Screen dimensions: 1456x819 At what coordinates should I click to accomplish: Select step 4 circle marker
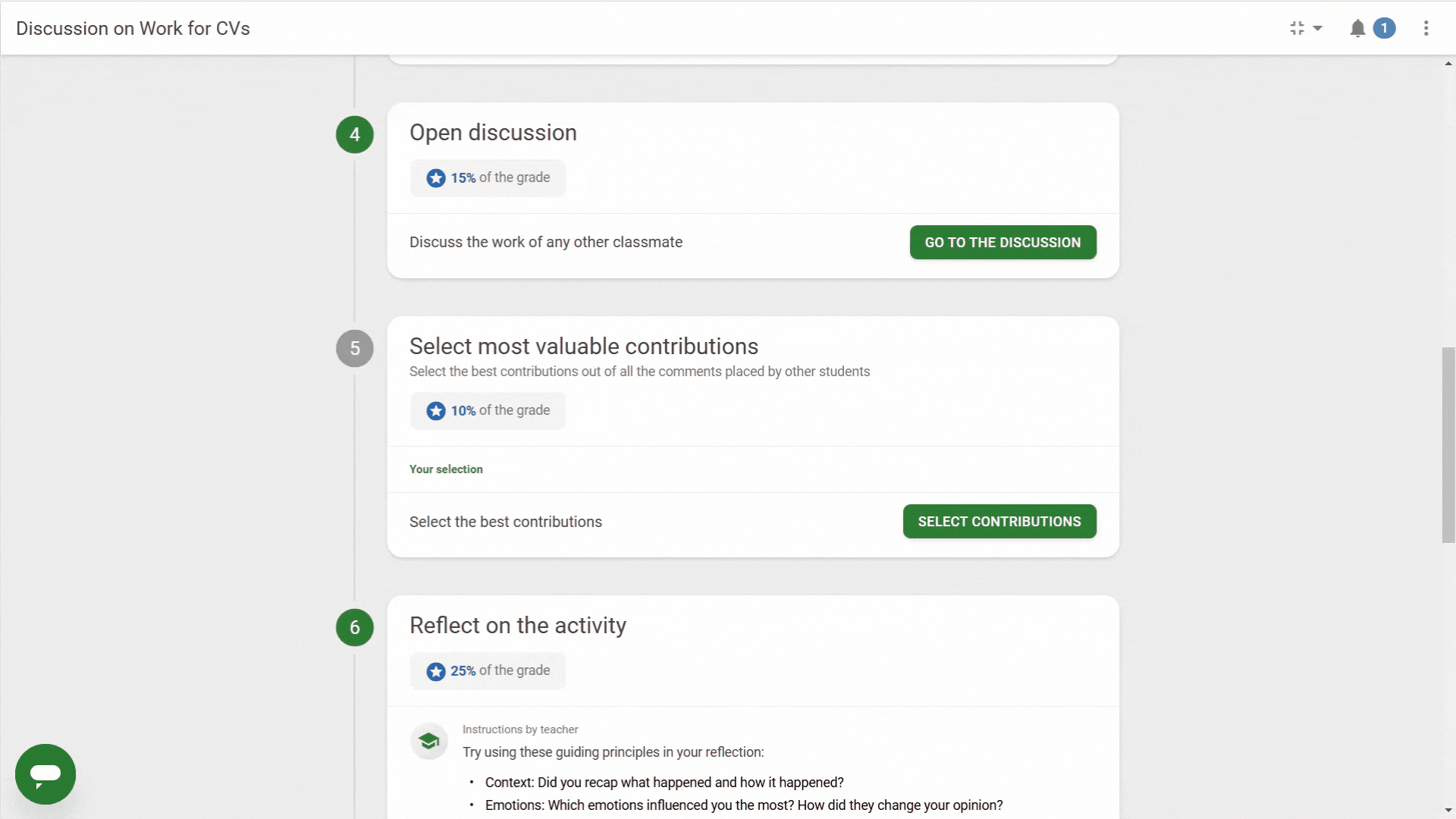click(x=355, y=134)
